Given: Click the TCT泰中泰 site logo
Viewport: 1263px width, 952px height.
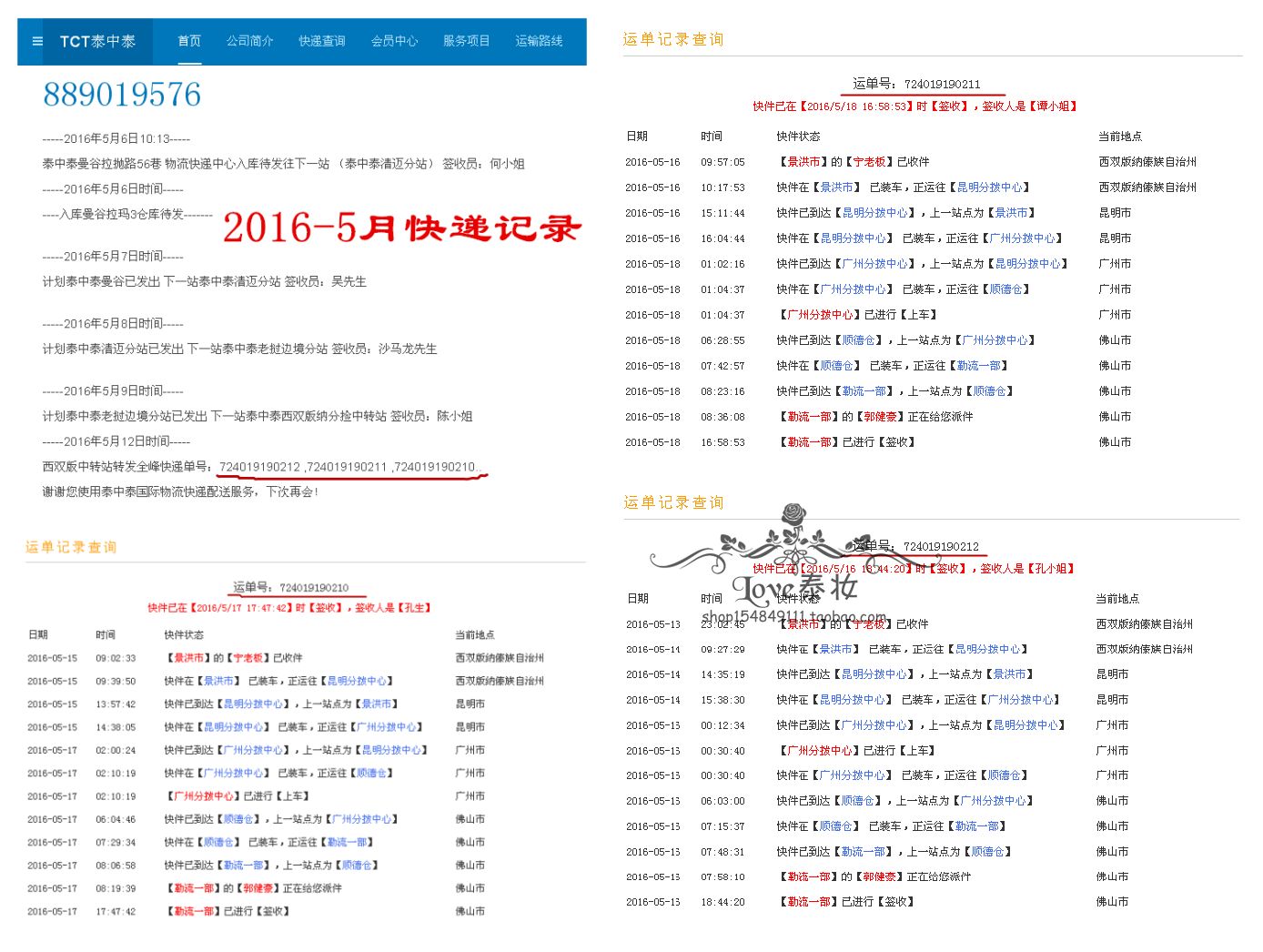Looking at the screenshot, I should 97,41.
